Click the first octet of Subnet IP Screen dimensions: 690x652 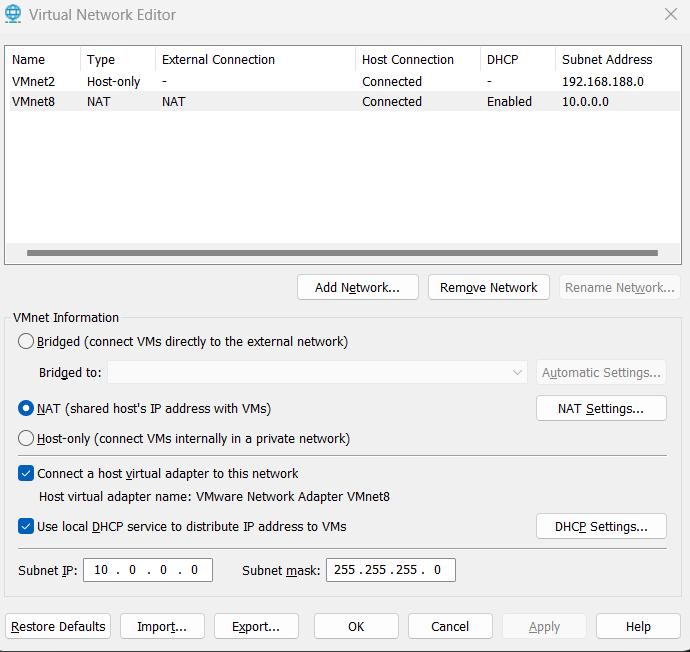pos(101,570)
